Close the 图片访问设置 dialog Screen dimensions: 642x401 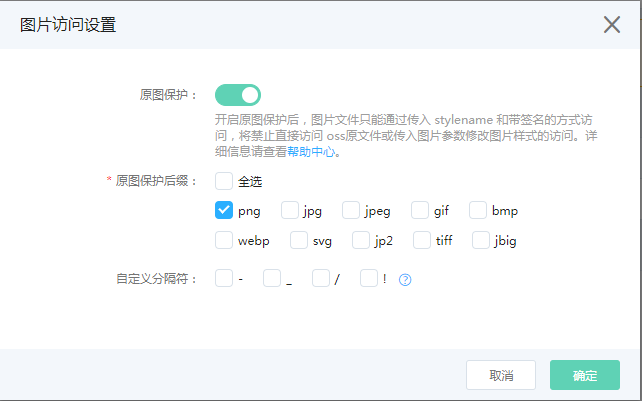(612, 25)
